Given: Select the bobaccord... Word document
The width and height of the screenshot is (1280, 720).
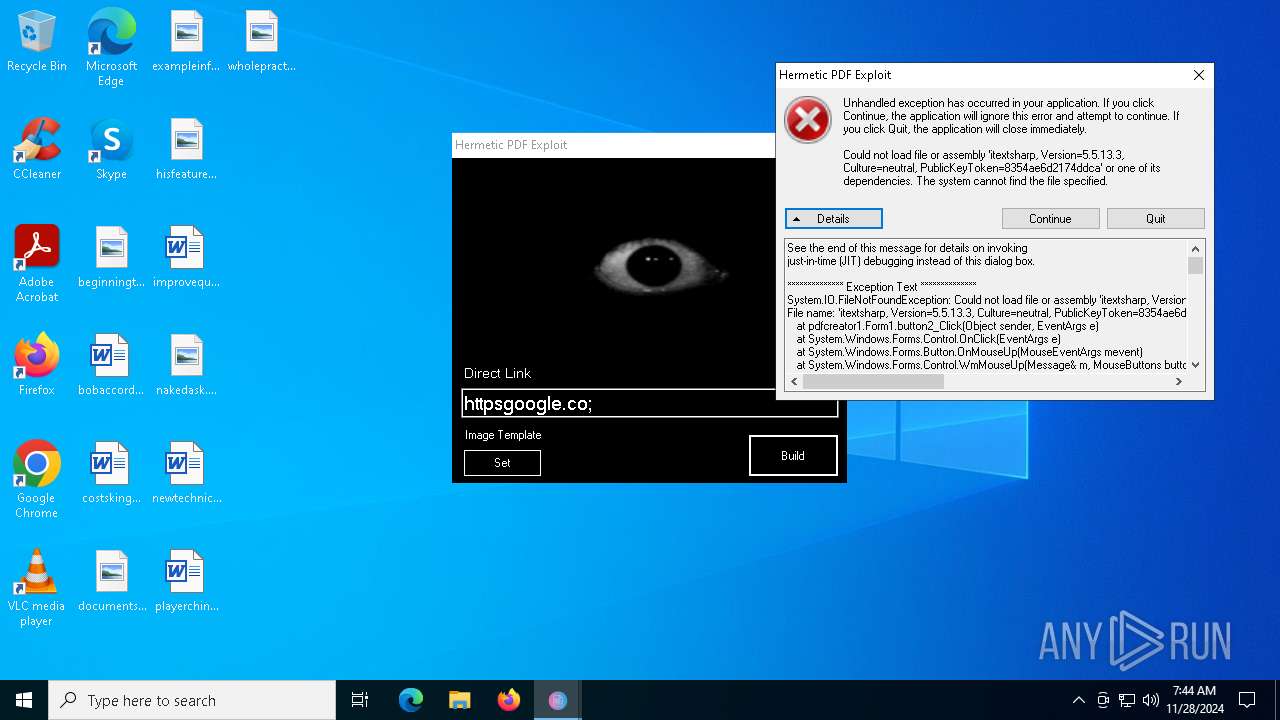Looking at the screenshot, I should pyautogui.click(x=111, y=366).
